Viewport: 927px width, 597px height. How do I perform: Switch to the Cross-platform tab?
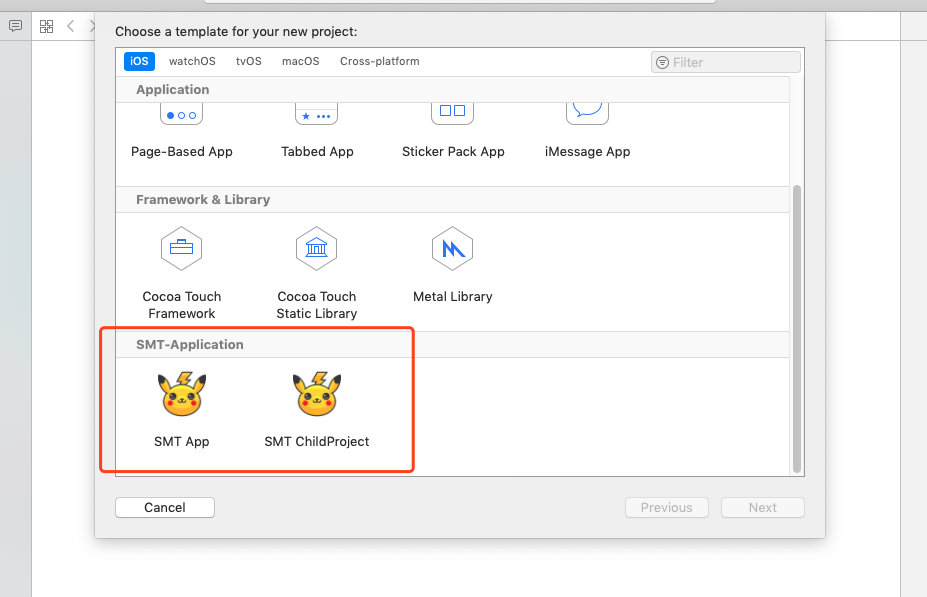[x=380, y=61]
